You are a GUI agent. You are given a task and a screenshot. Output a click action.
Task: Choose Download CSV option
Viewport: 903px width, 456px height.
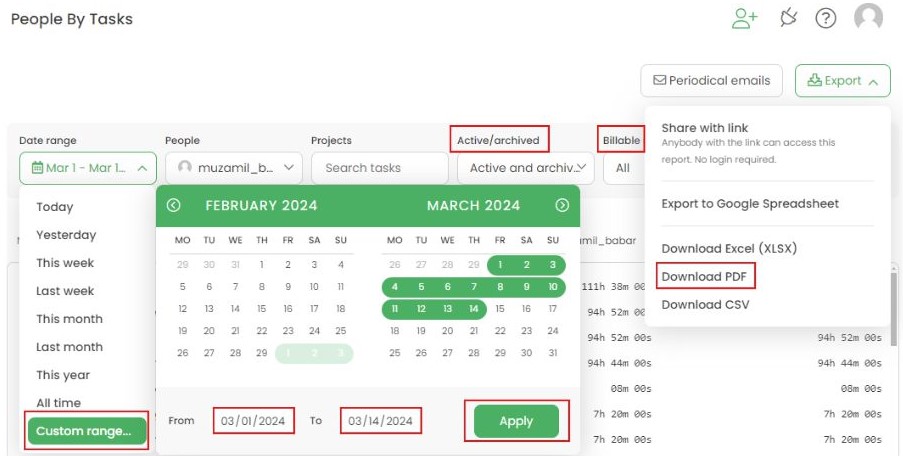705,305
